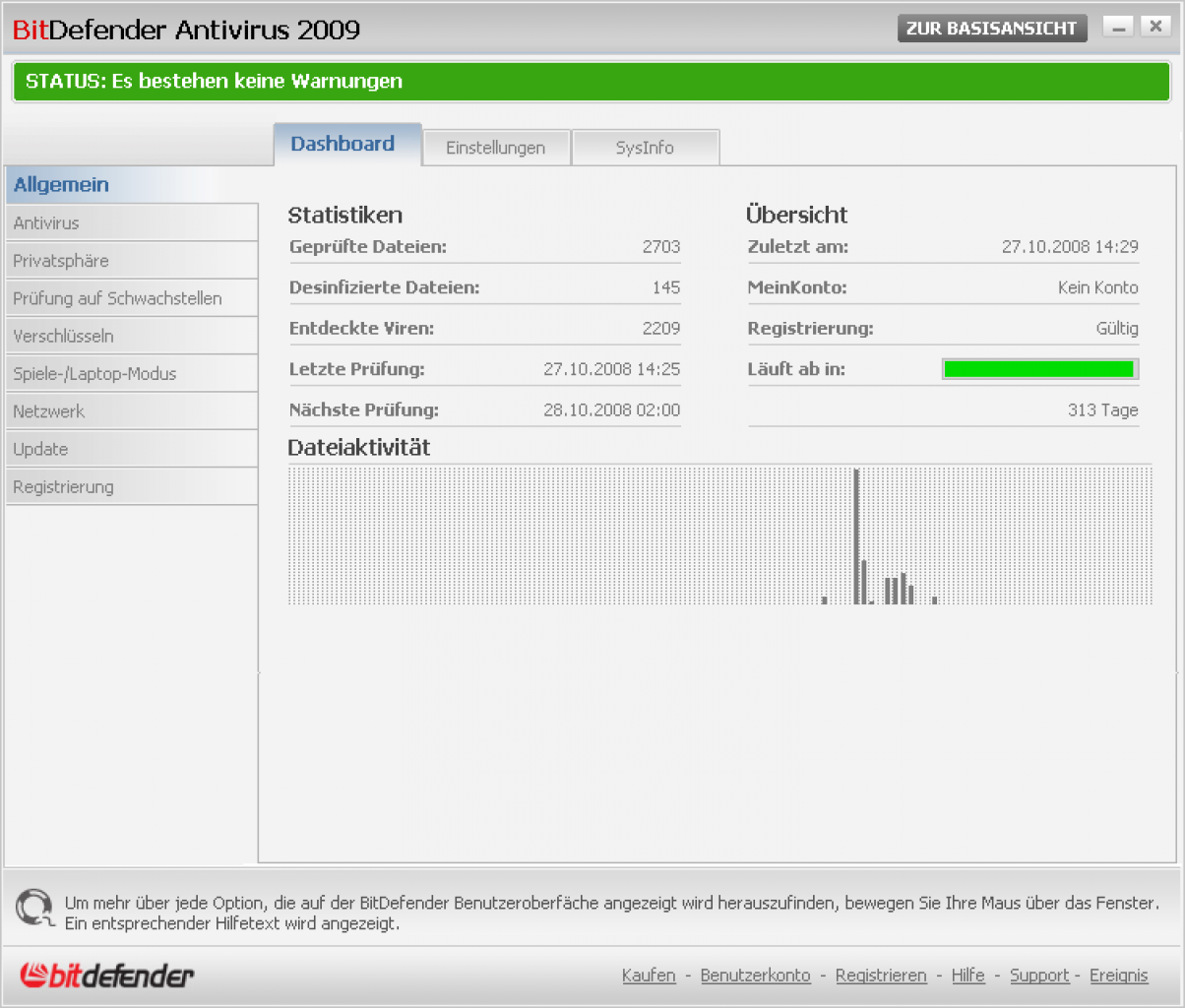Viewport: 1185px width, 1008px height.
Task: Select Allgemein in the sidebar
Action: coord(131,185)
